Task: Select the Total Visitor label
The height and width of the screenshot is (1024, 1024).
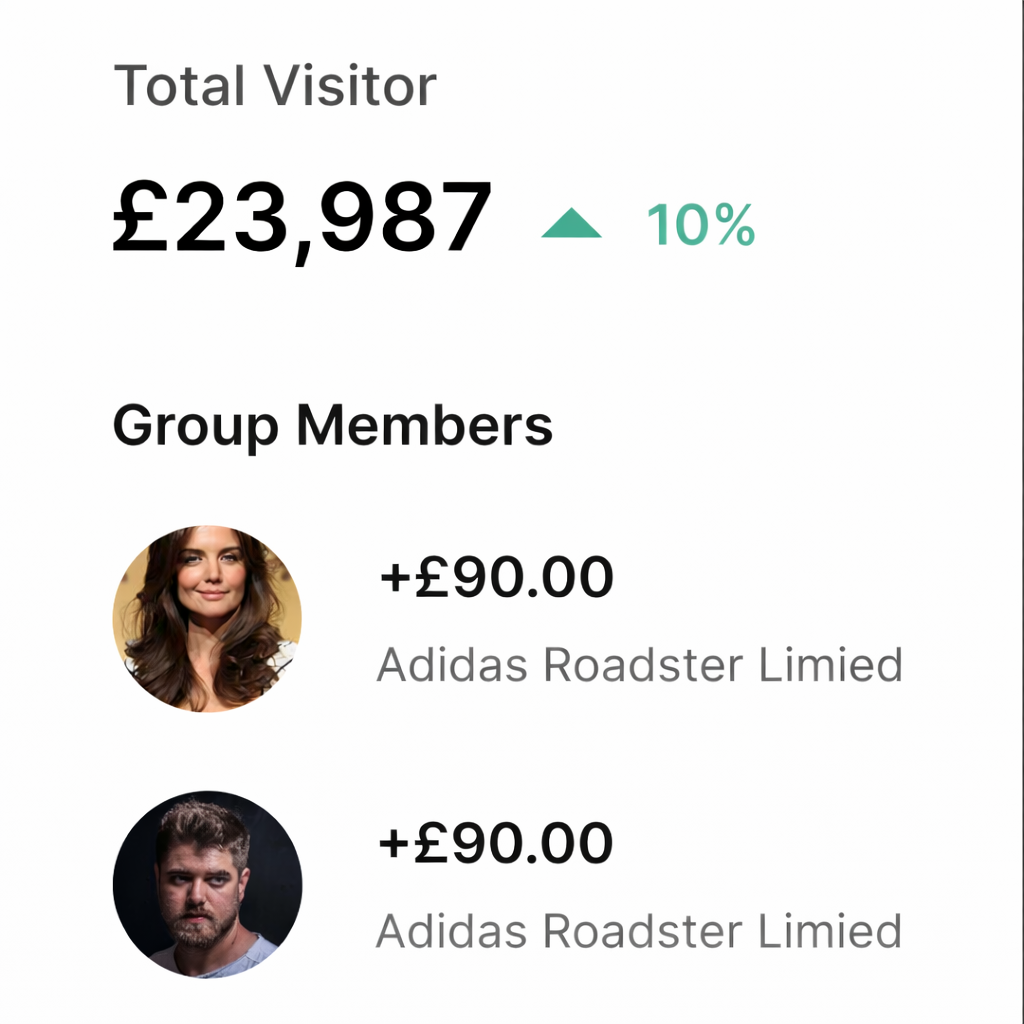Action: click(x=275, y=86)
